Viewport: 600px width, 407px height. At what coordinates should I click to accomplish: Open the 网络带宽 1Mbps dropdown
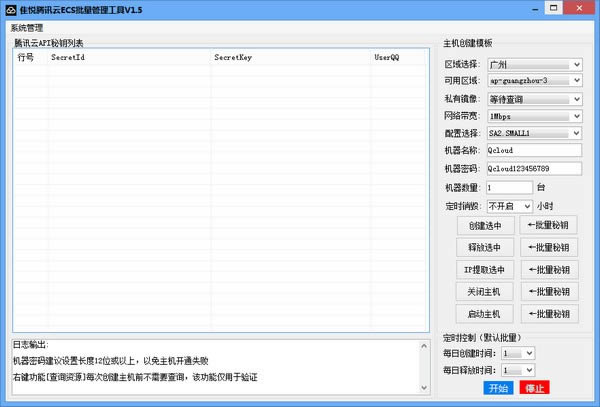(533, 116)
